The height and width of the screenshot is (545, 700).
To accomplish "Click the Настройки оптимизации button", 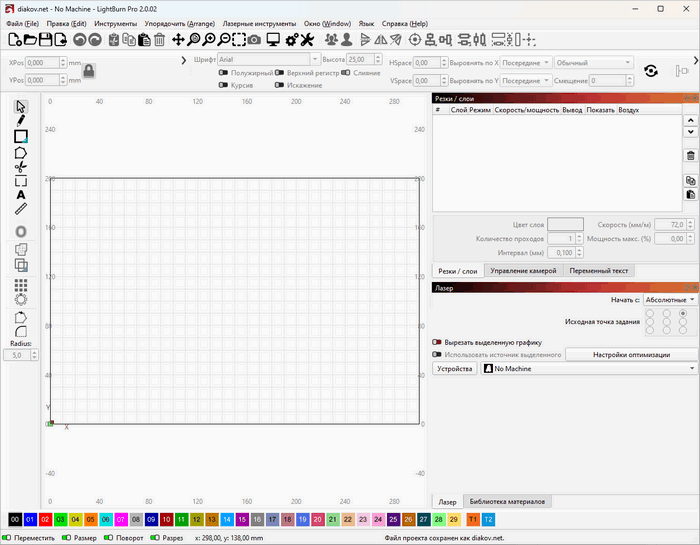I will coord(631,354).
